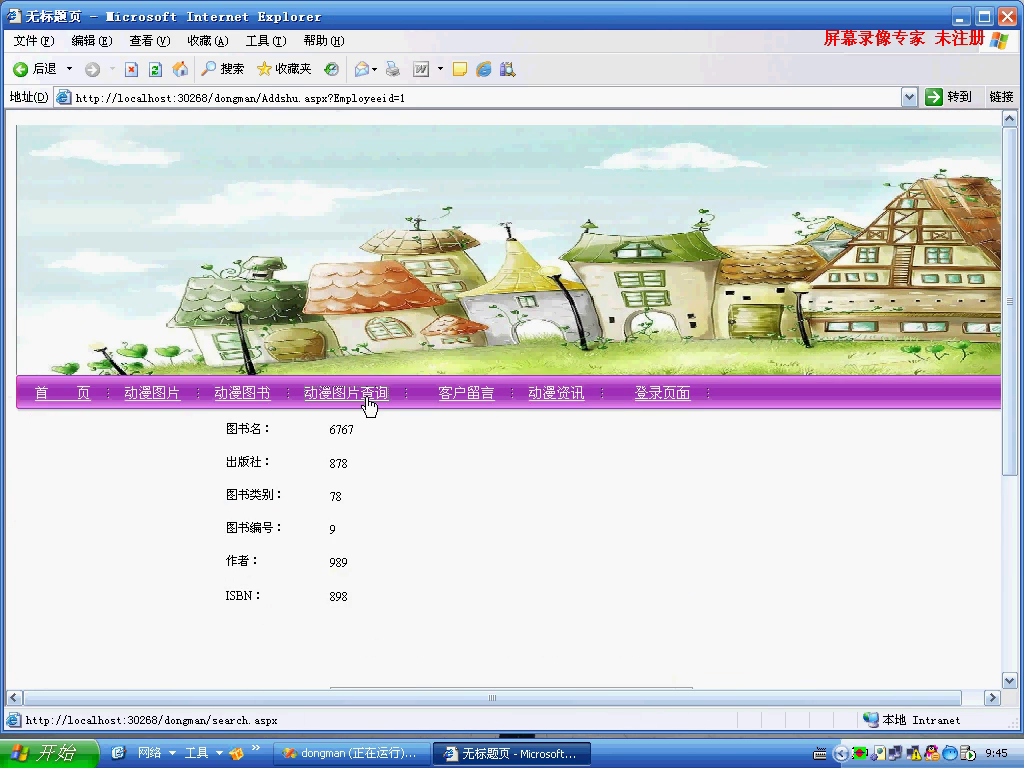Image resolution: width=1024 pixels, height=768 pixels.
Task: Open the 文件(F) menu
Action: click(x=34, y=40)
